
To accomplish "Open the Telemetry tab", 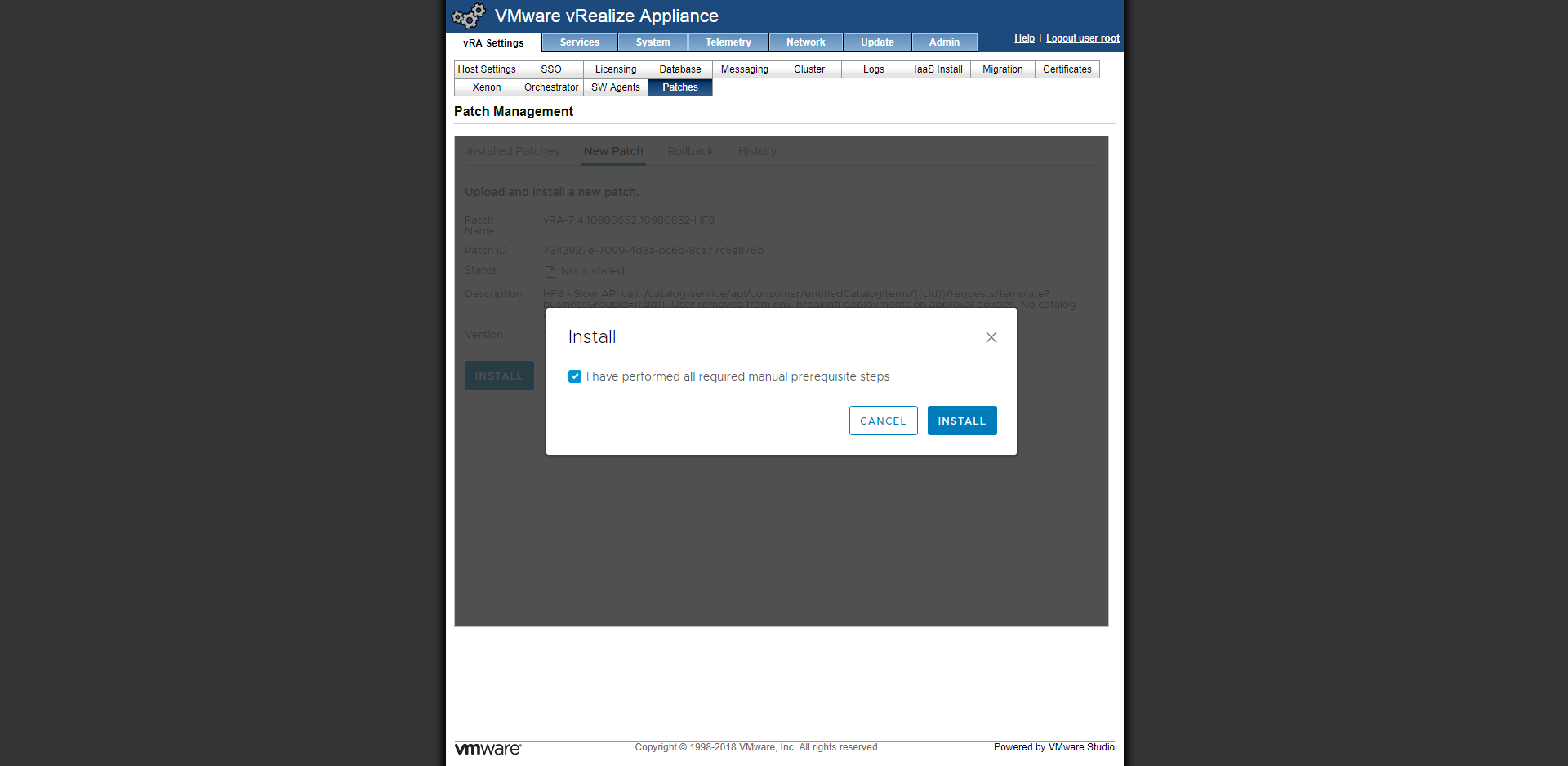I will (728, 42).
